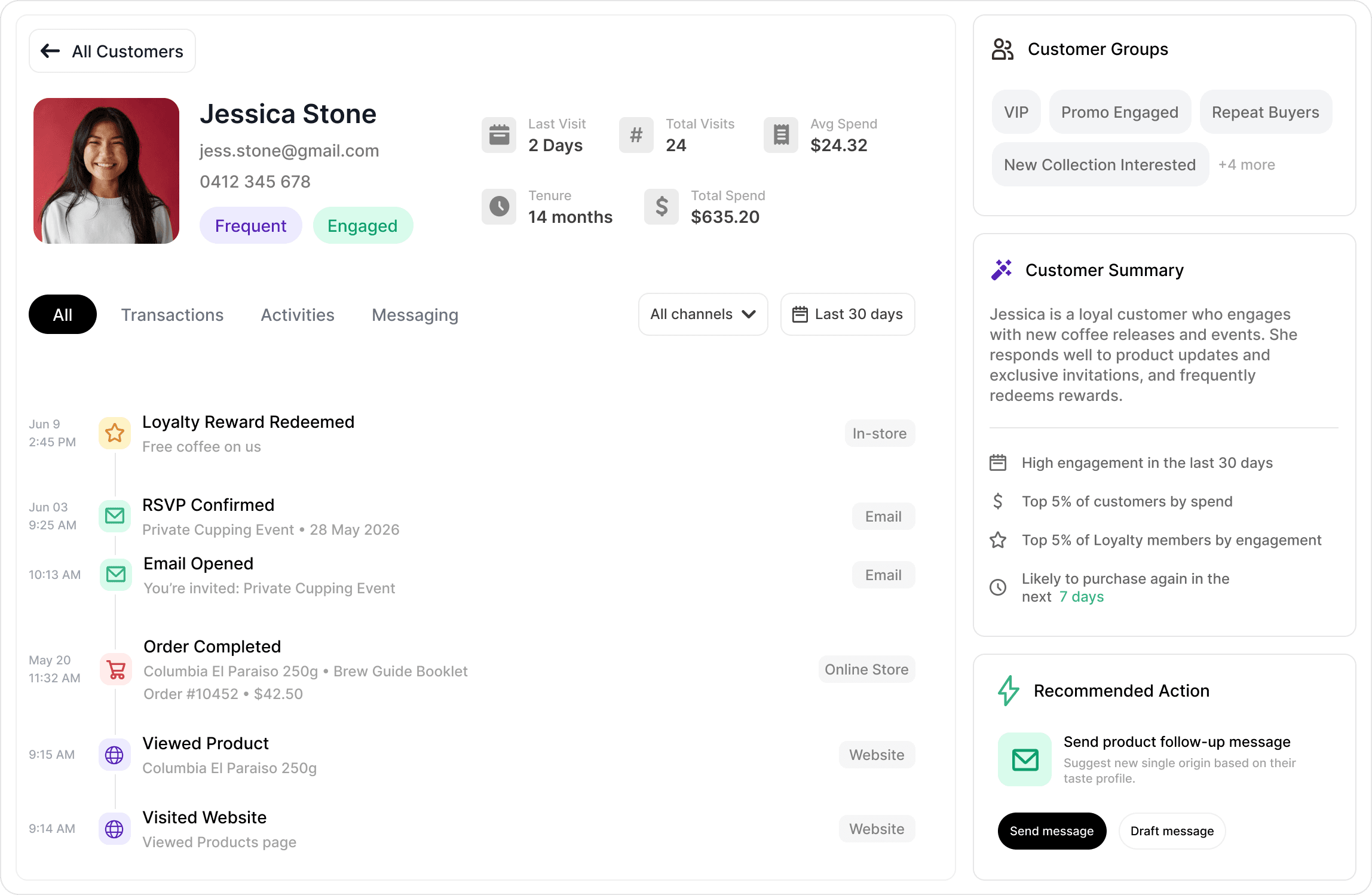Click the green envelope follow-up message icon
1372x895 pixels.
1025,759
